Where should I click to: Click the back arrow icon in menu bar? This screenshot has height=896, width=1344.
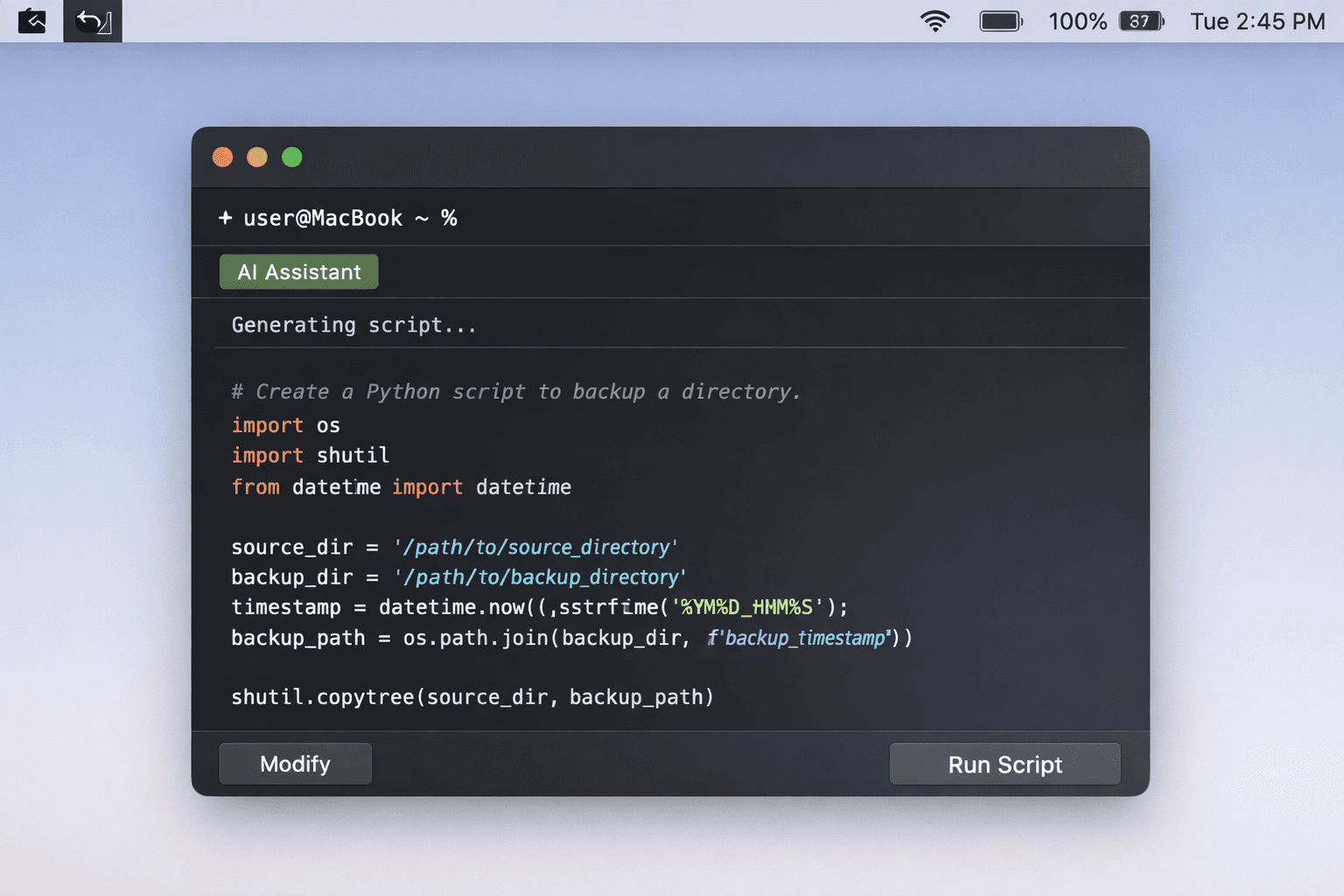click(31, 21)
